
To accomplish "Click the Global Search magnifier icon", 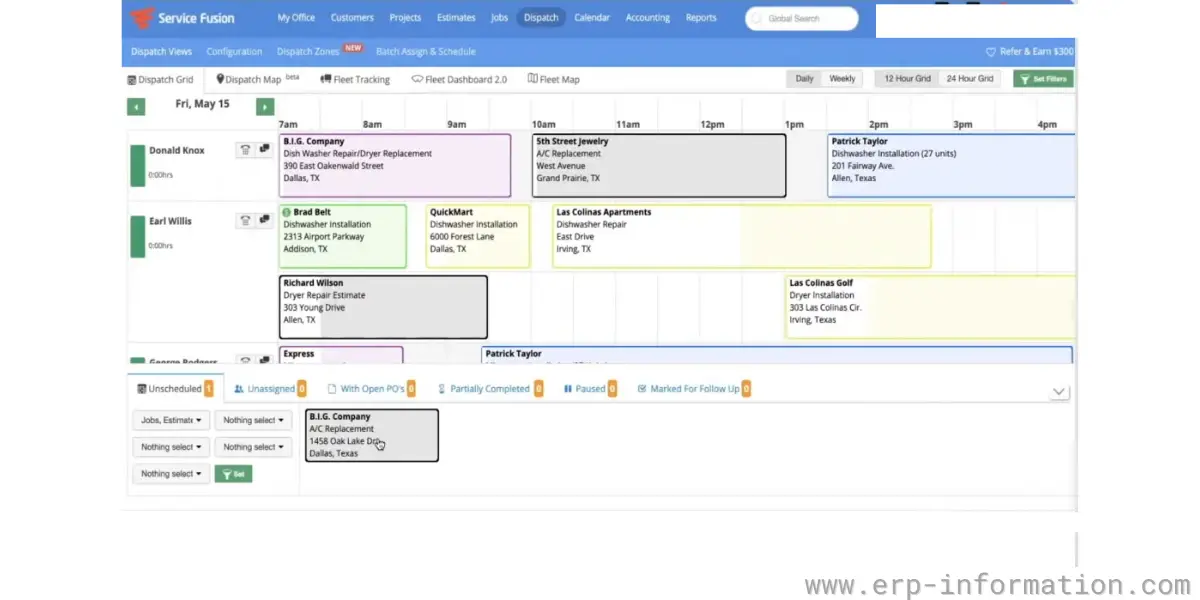I will [759, 18].
